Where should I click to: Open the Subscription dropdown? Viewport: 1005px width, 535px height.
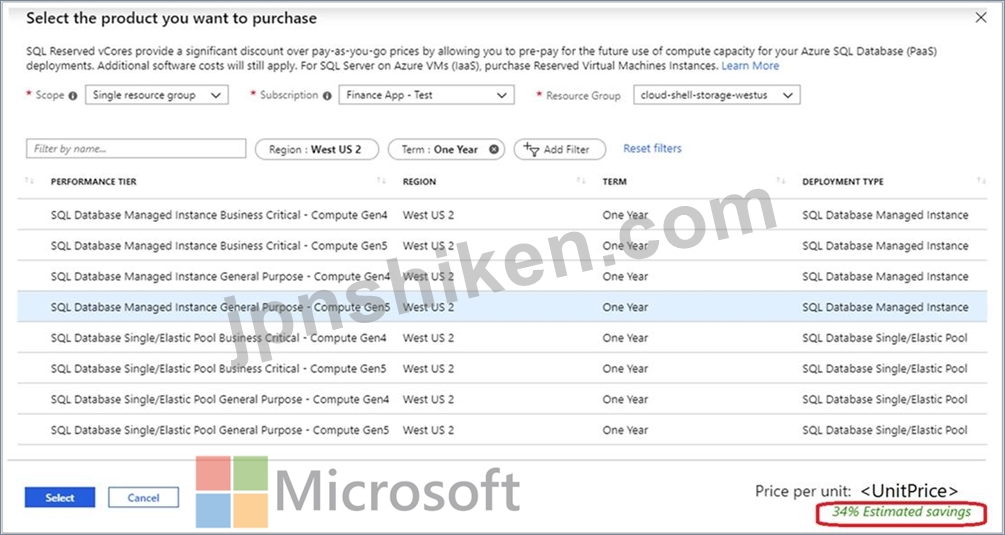tap(426, 95)
